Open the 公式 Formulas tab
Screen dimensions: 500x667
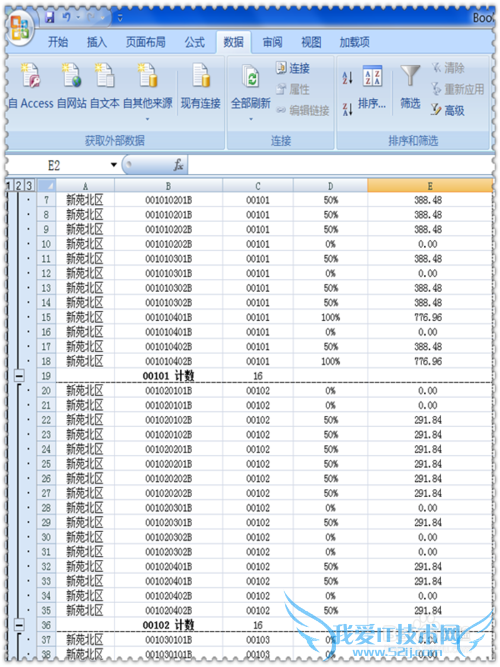pos(194,42)
